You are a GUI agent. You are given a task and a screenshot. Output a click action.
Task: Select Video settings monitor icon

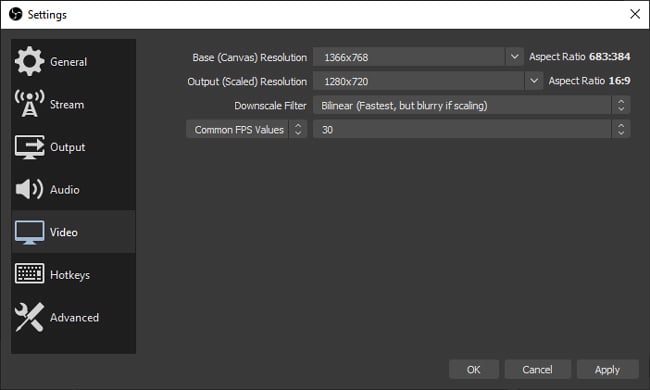(x=29, y=232)
